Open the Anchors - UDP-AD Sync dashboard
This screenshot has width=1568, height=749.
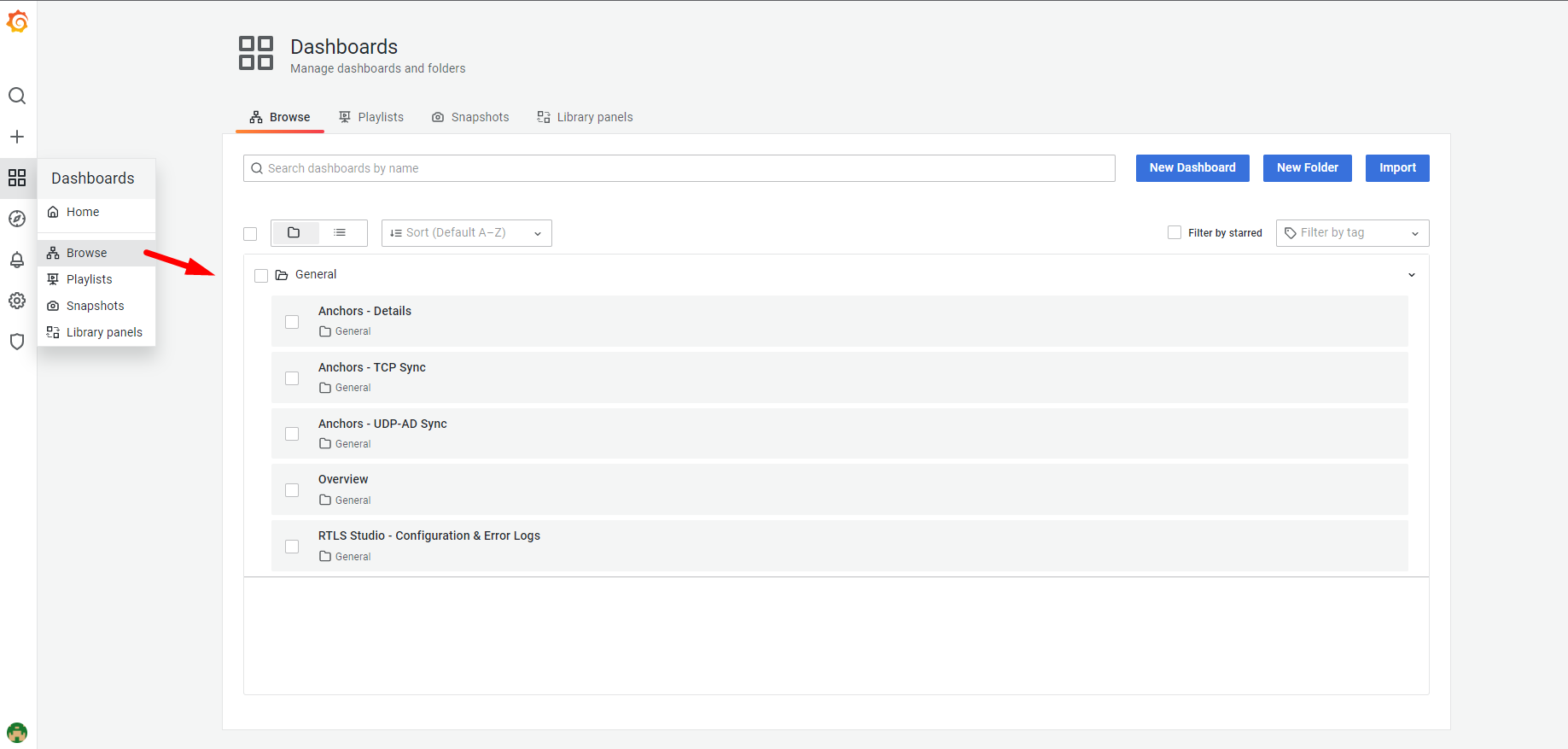[x=382, y=424]
